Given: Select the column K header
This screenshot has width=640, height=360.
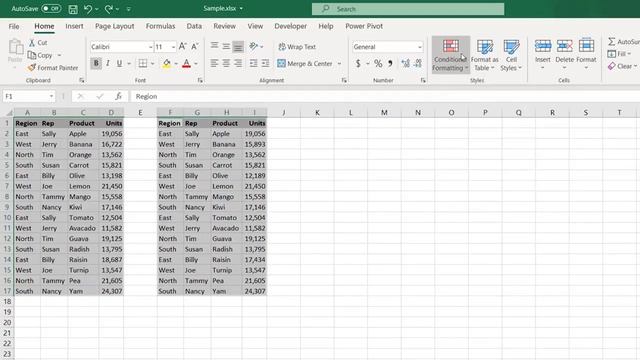Looking at the screenshot, I should pyautogui.click(x=317, y=112).
